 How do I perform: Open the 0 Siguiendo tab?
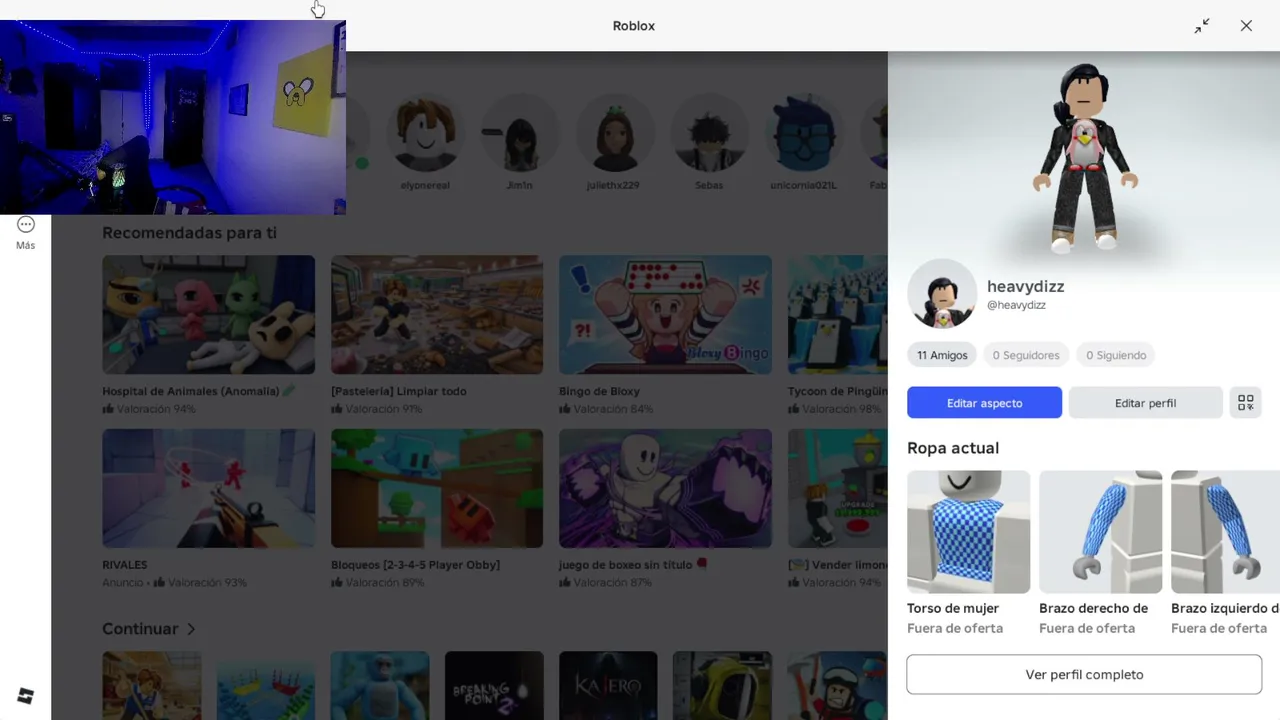1116,355
